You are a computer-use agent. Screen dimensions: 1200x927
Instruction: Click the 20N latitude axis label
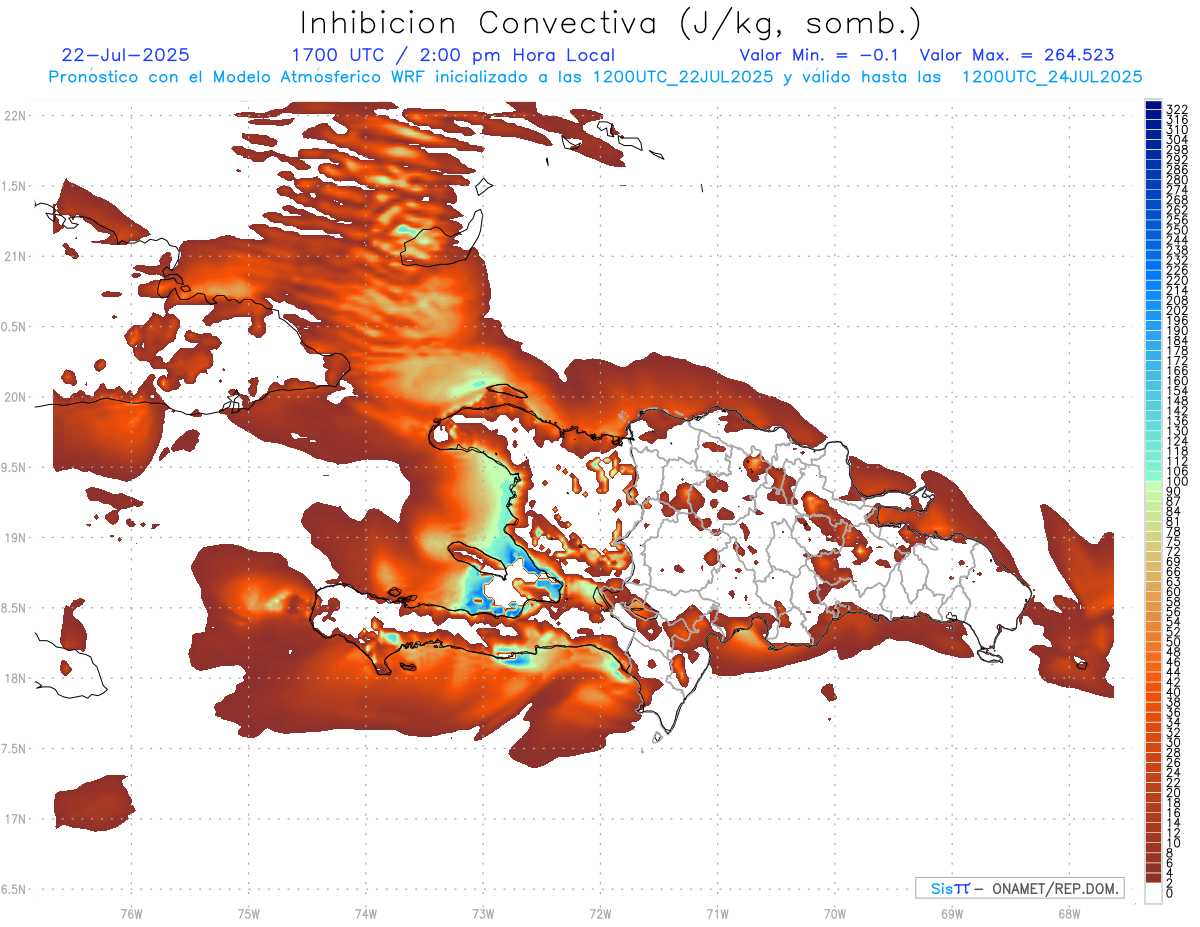(15, 397)
